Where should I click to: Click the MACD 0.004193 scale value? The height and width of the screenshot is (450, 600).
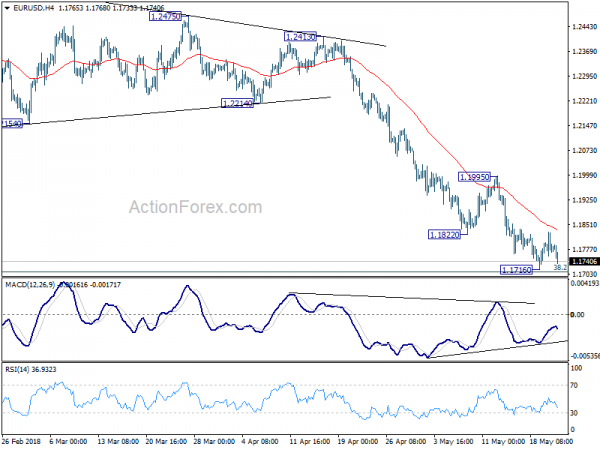coord(585,284)
